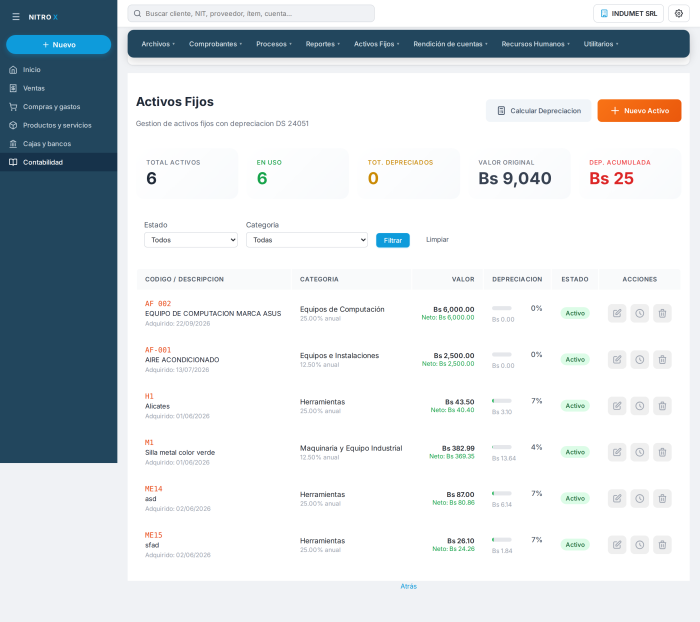The image size is (700, 622).
Task: Open the Categoria dropdown filter
Action: [307, 240]
